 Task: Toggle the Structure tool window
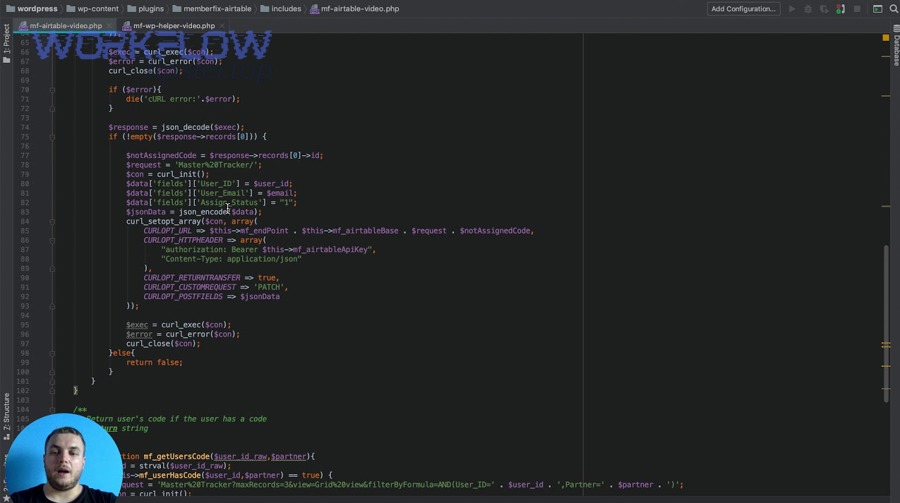pos(6,416)
